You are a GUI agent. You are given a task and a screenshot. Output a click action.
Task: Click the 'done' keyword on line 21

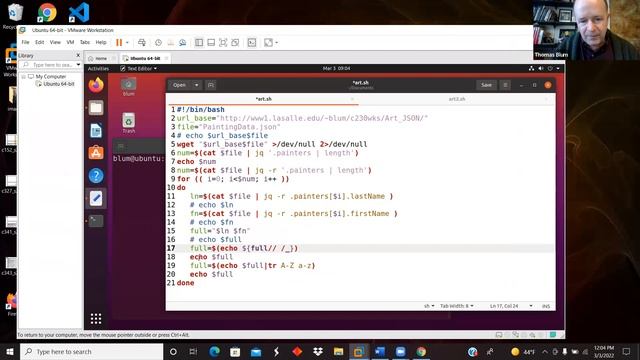(186, 283)
